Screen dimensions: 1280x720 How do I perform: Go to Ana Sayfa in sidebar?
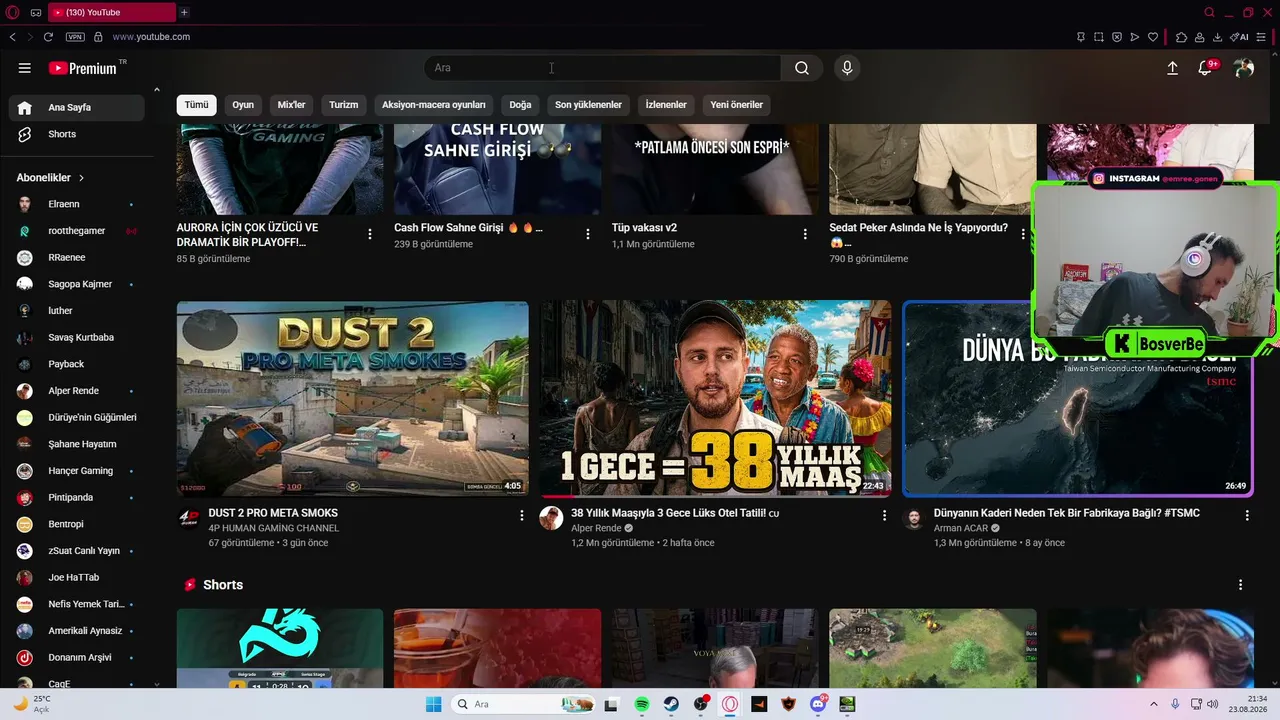pyautogui.click(x=77, y=108)
